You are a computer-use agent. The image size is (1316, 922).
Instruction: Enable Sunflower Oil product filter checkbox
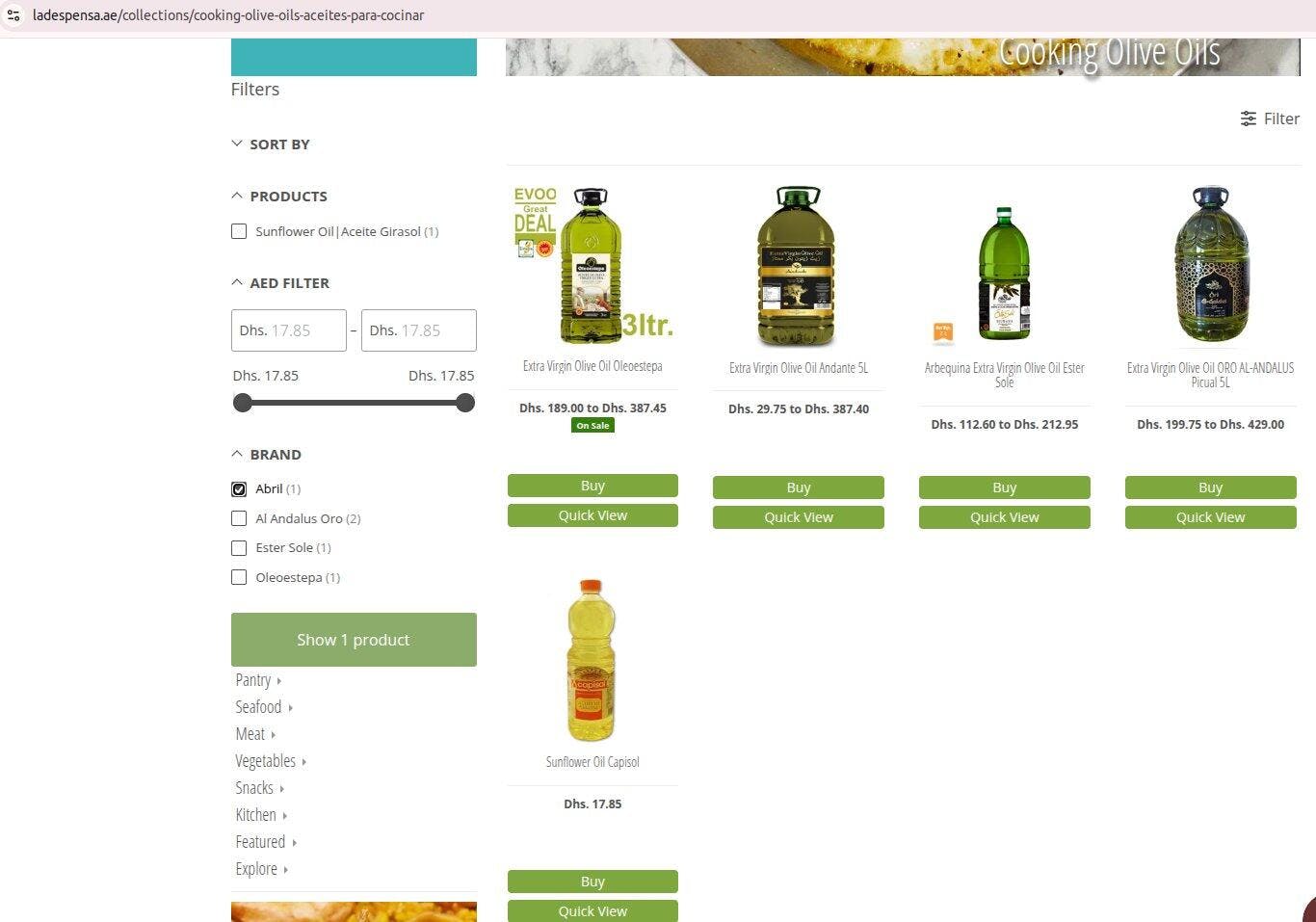pos(239,231)
